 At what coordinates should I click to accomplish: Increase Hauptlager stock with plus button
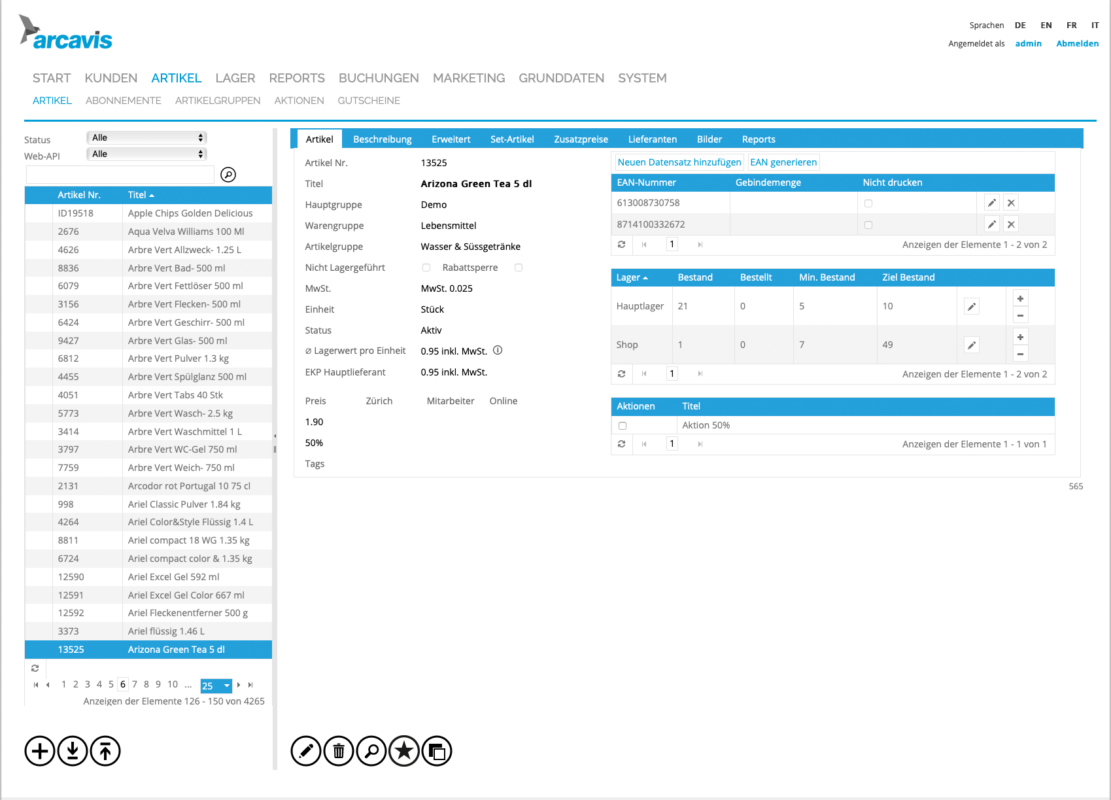1020,298
